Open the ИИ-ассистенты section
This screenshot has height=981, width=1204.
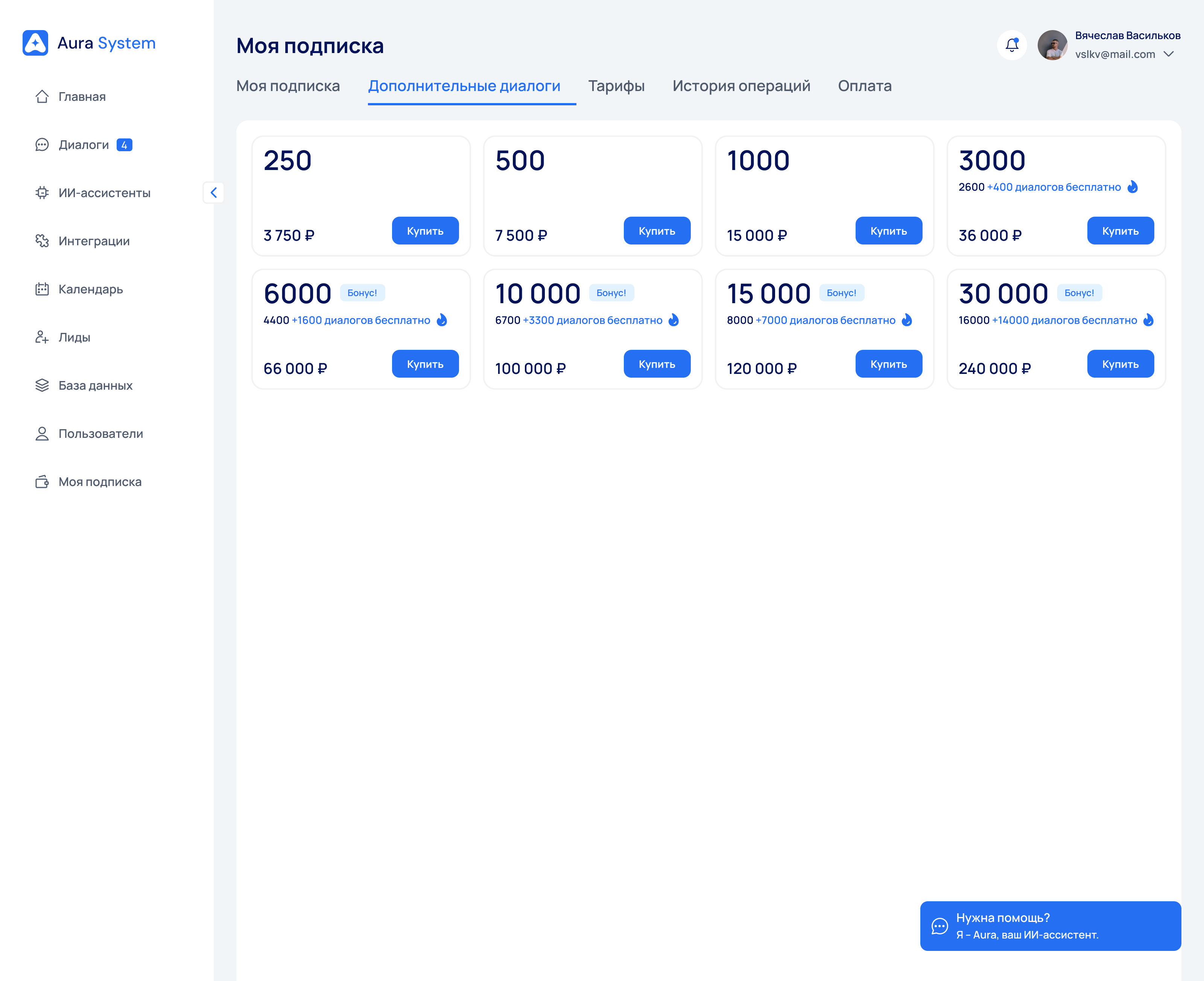104,193
